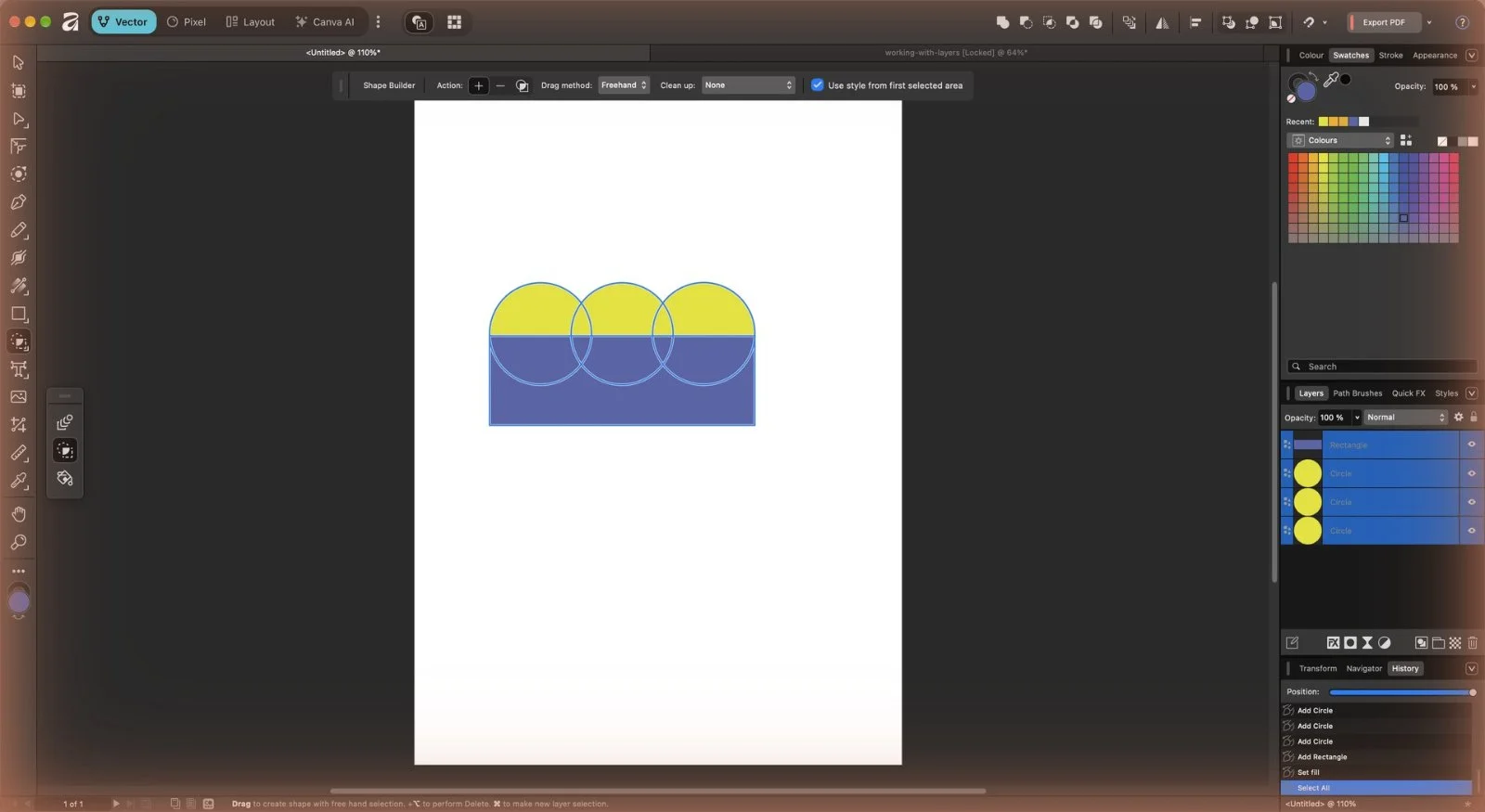Switch to the Stroke tab
The image size is (1485, 812).
pos(1390,56)
